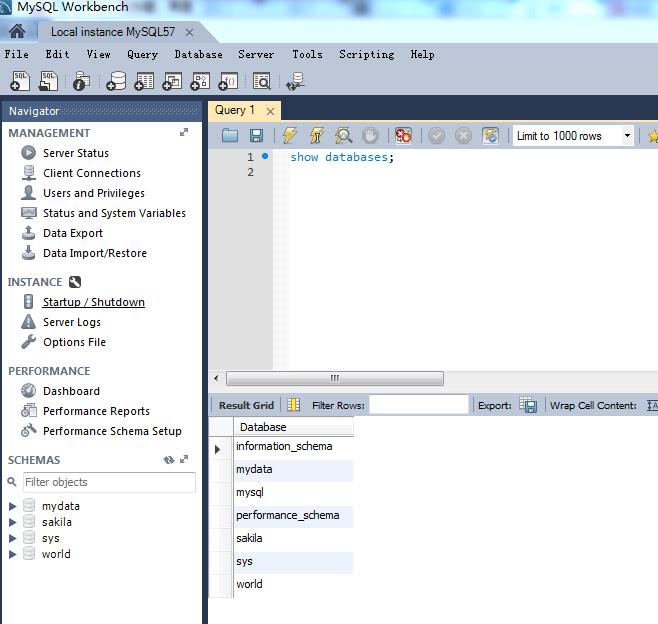658x624 pixels.
Task: Open the Database menu
Action: pos(198,55)
